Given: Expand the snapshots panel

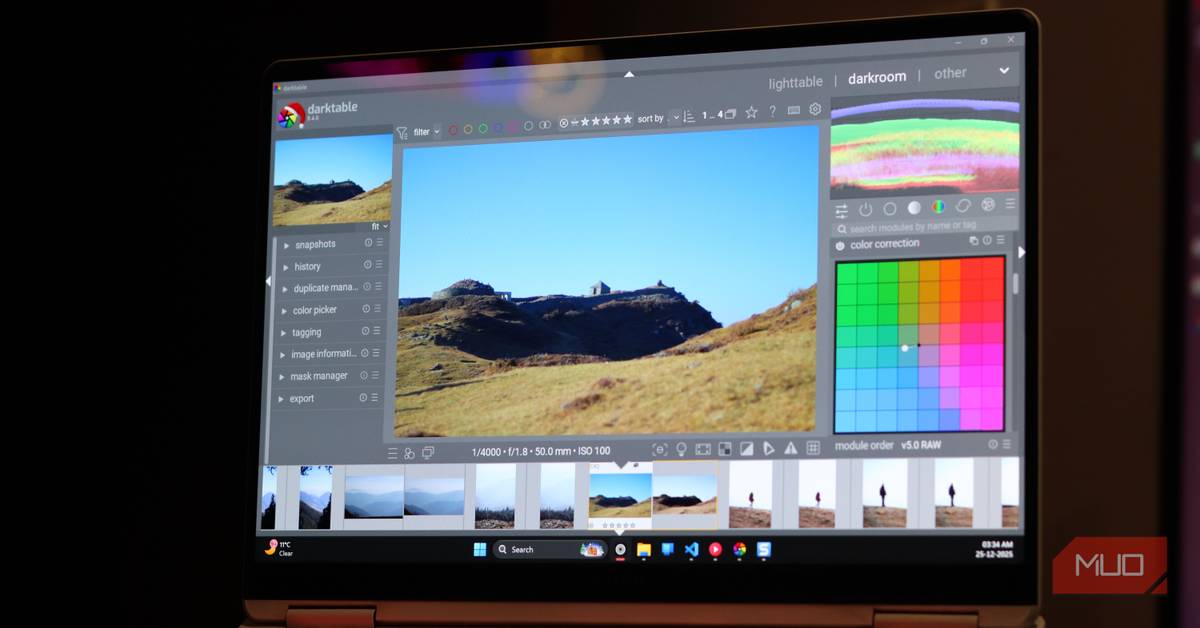Looking at the screenshot, I should pyautogui.click(x=286, y=245).
